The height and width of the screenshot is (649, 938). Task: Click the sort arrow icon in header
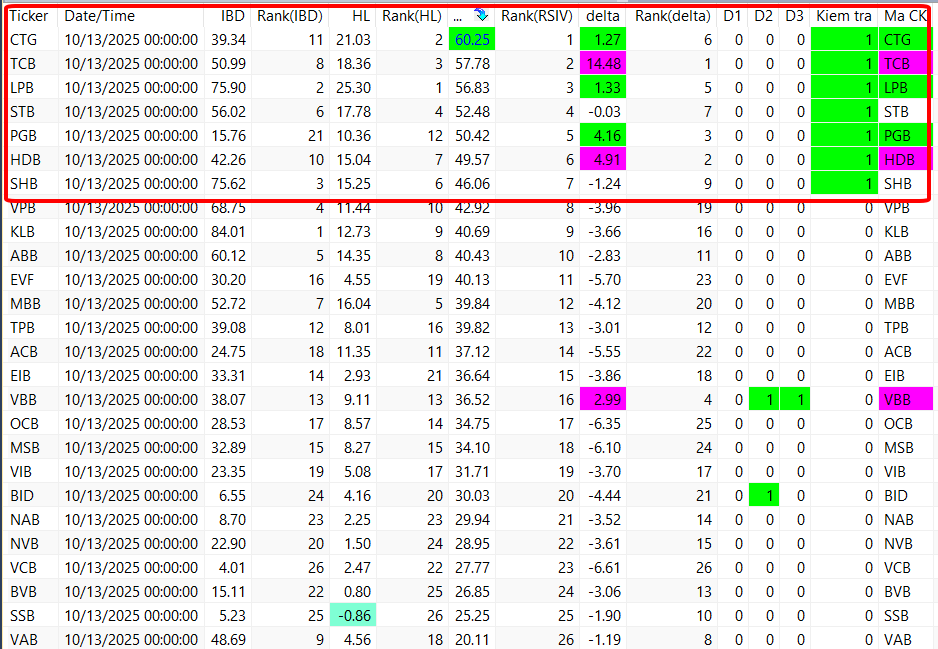[480, 16]
